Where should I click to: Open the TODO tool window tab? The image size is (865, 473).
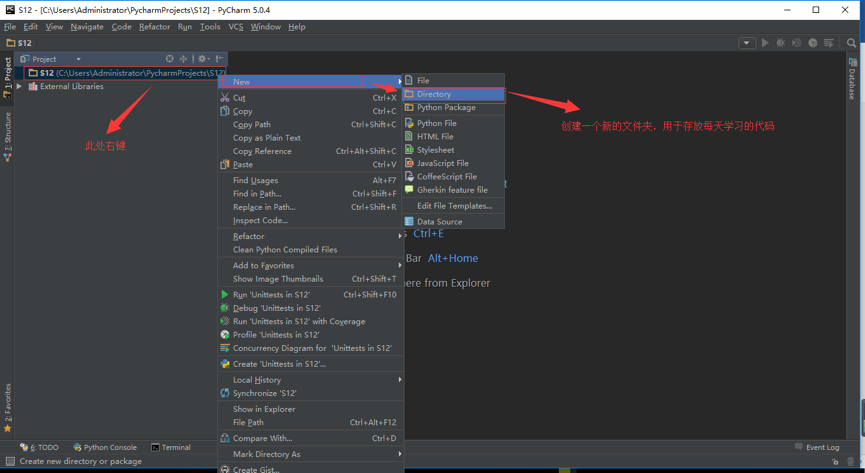tap(39, 448)
